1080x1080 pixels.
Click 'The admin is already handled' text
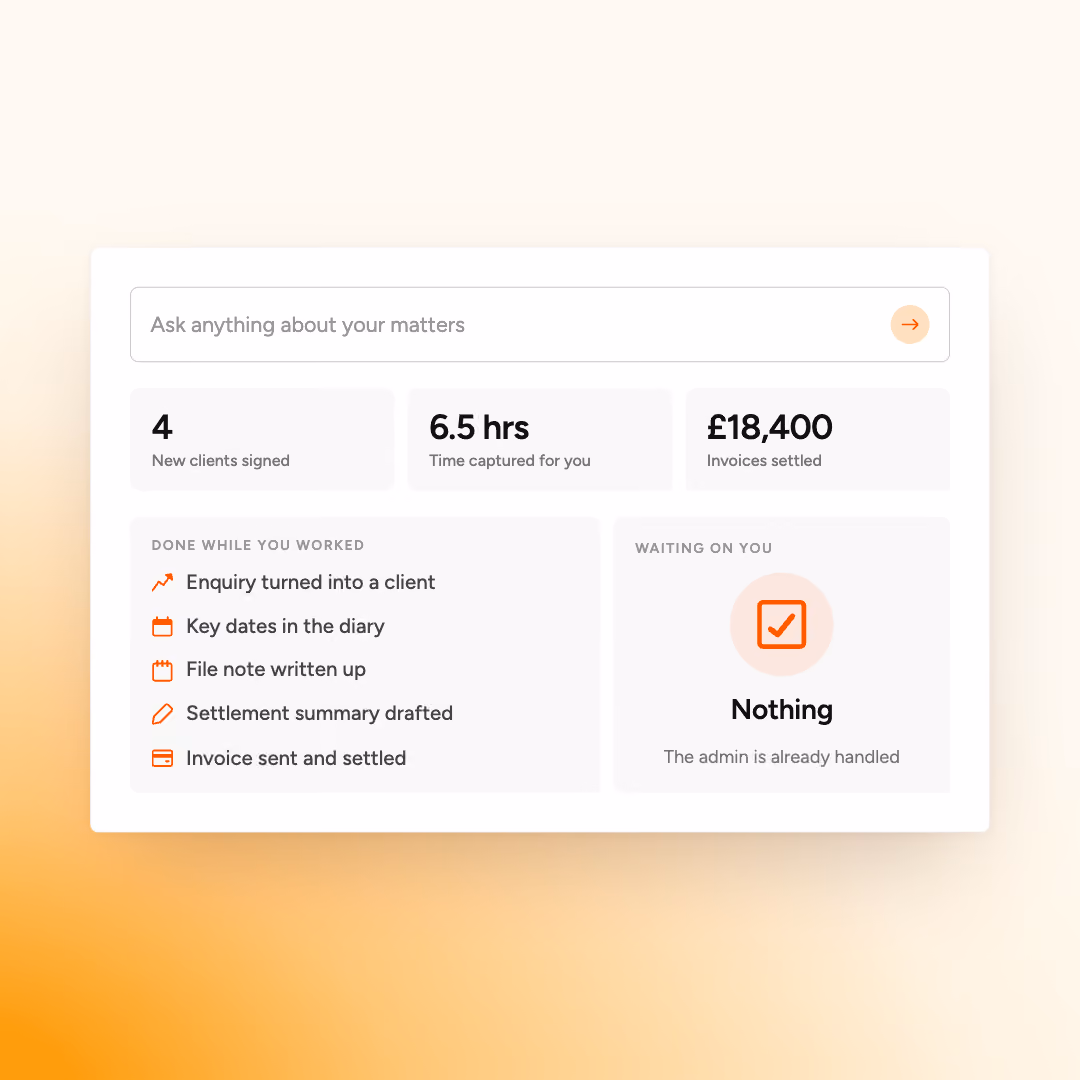tap(781, 757)
